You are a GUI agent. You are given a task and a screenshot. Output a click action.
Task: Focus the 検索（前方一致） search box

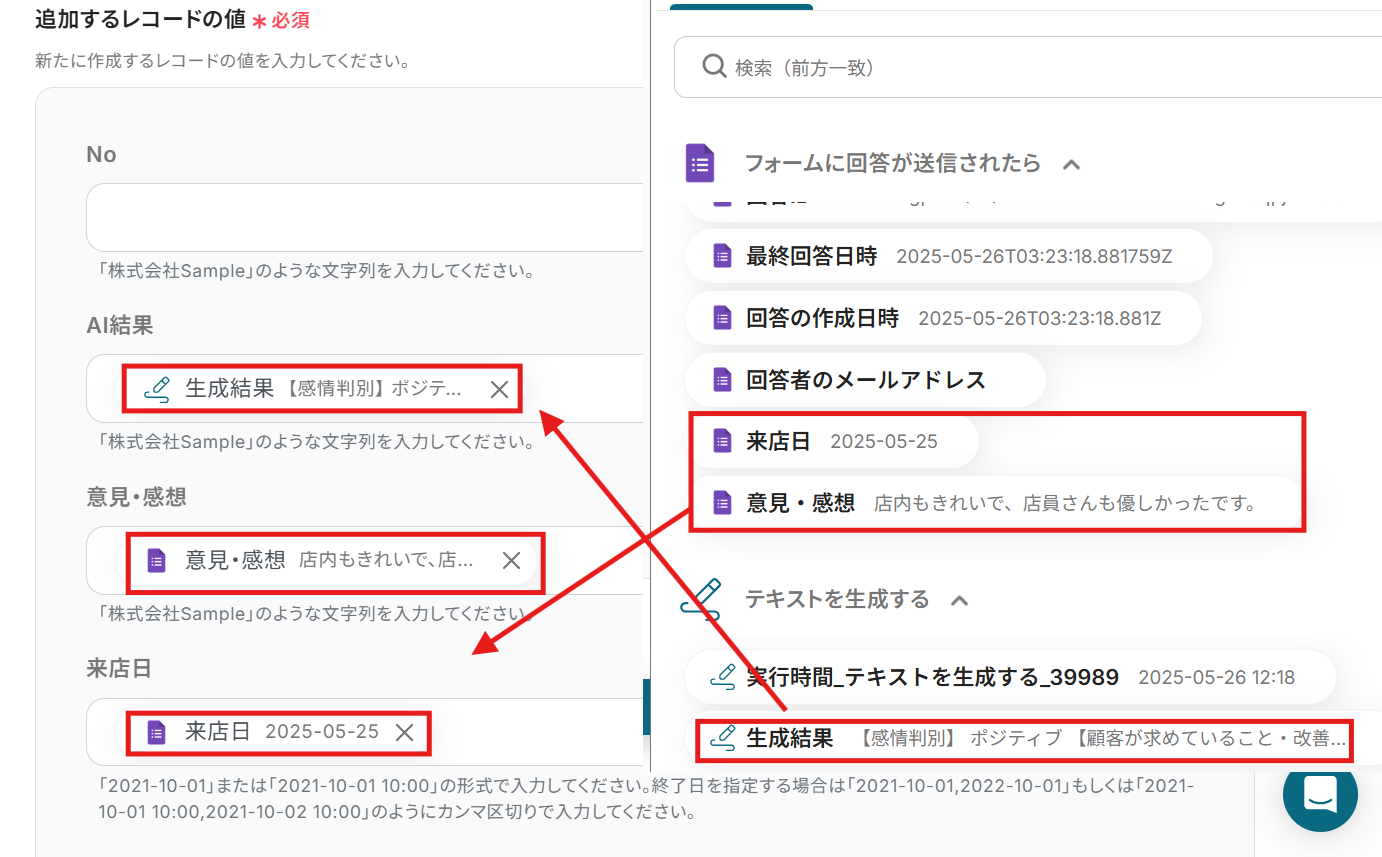point(1028,67)
